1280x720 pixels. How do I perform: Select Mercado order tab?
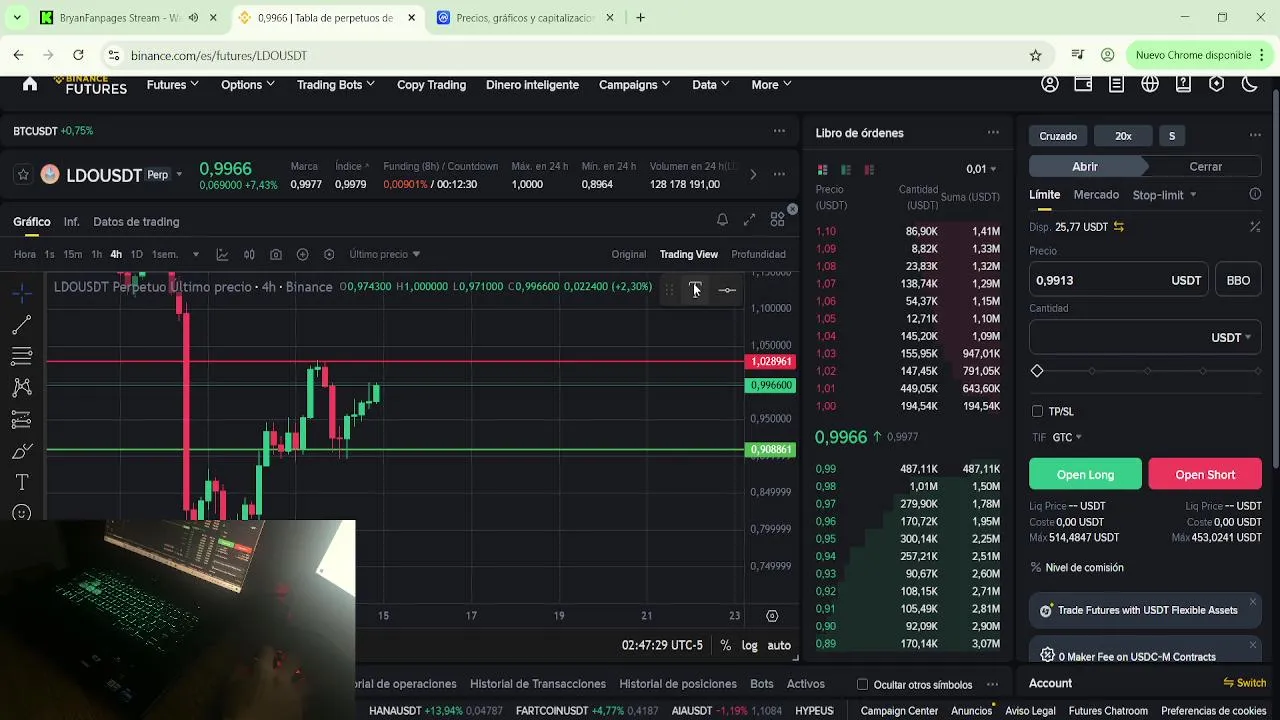[1096, 195]
